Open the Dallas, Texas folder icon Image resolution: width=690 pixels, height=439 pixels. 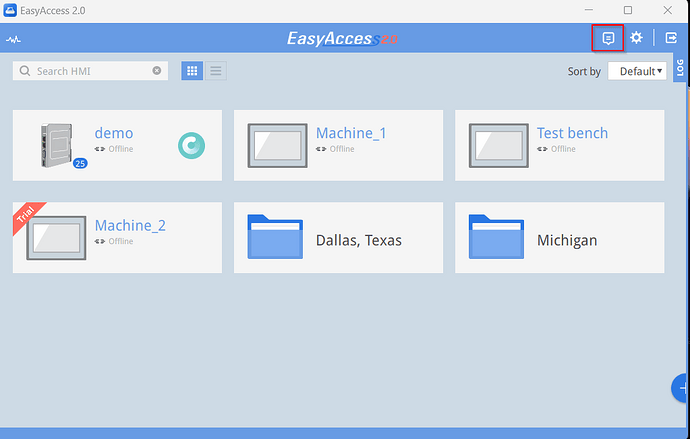pyautogui.click(x=275, y=237)
